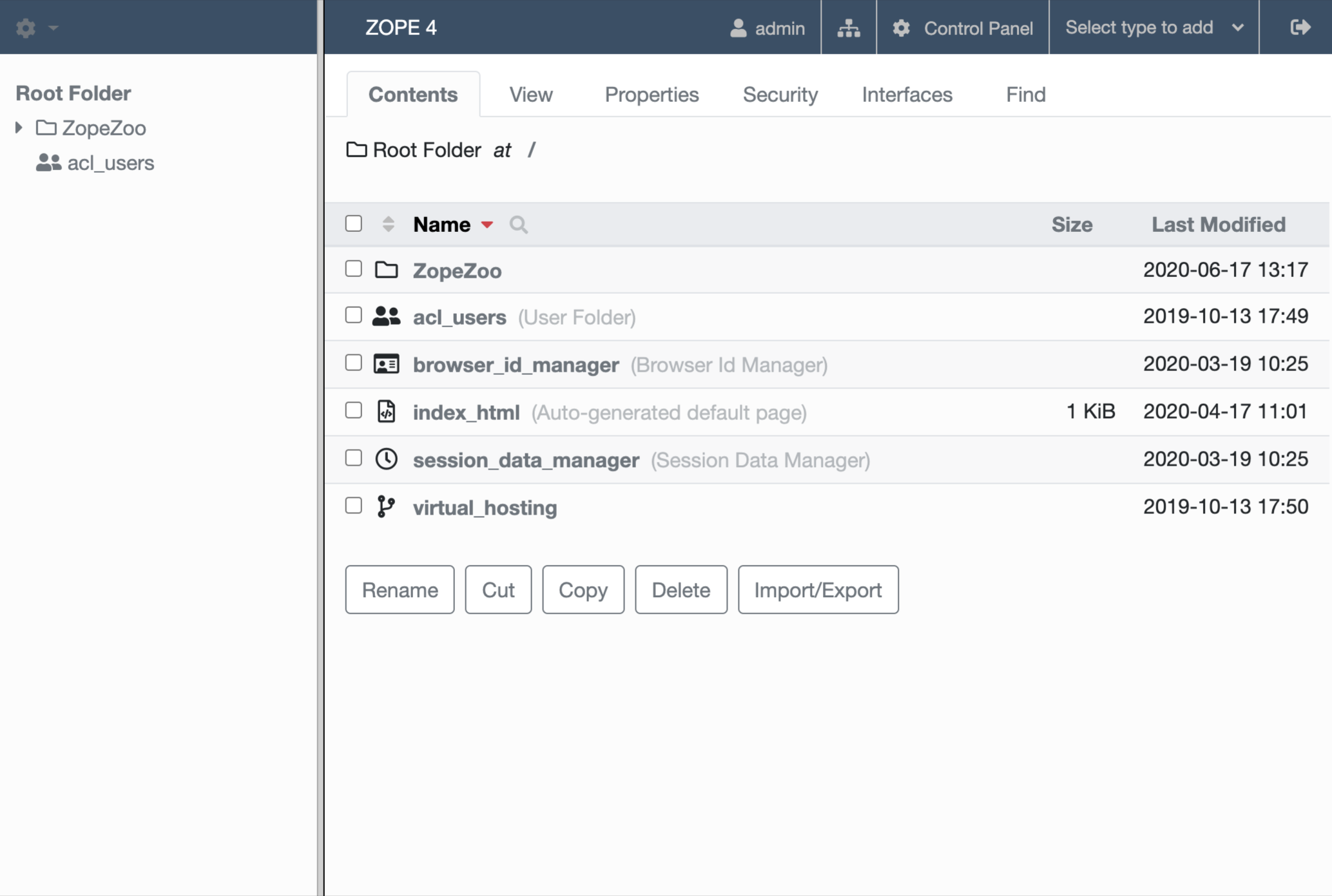Click the admin user link
Image resolution: width=1332 pixels, height=896 pixels.
point(767,28)
